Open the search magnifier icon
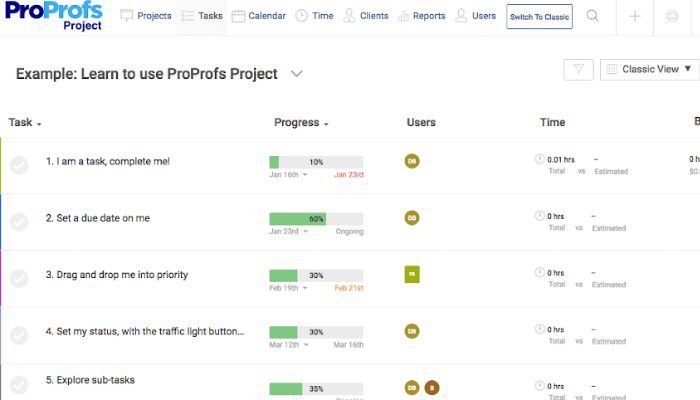 tap(592, 16)
